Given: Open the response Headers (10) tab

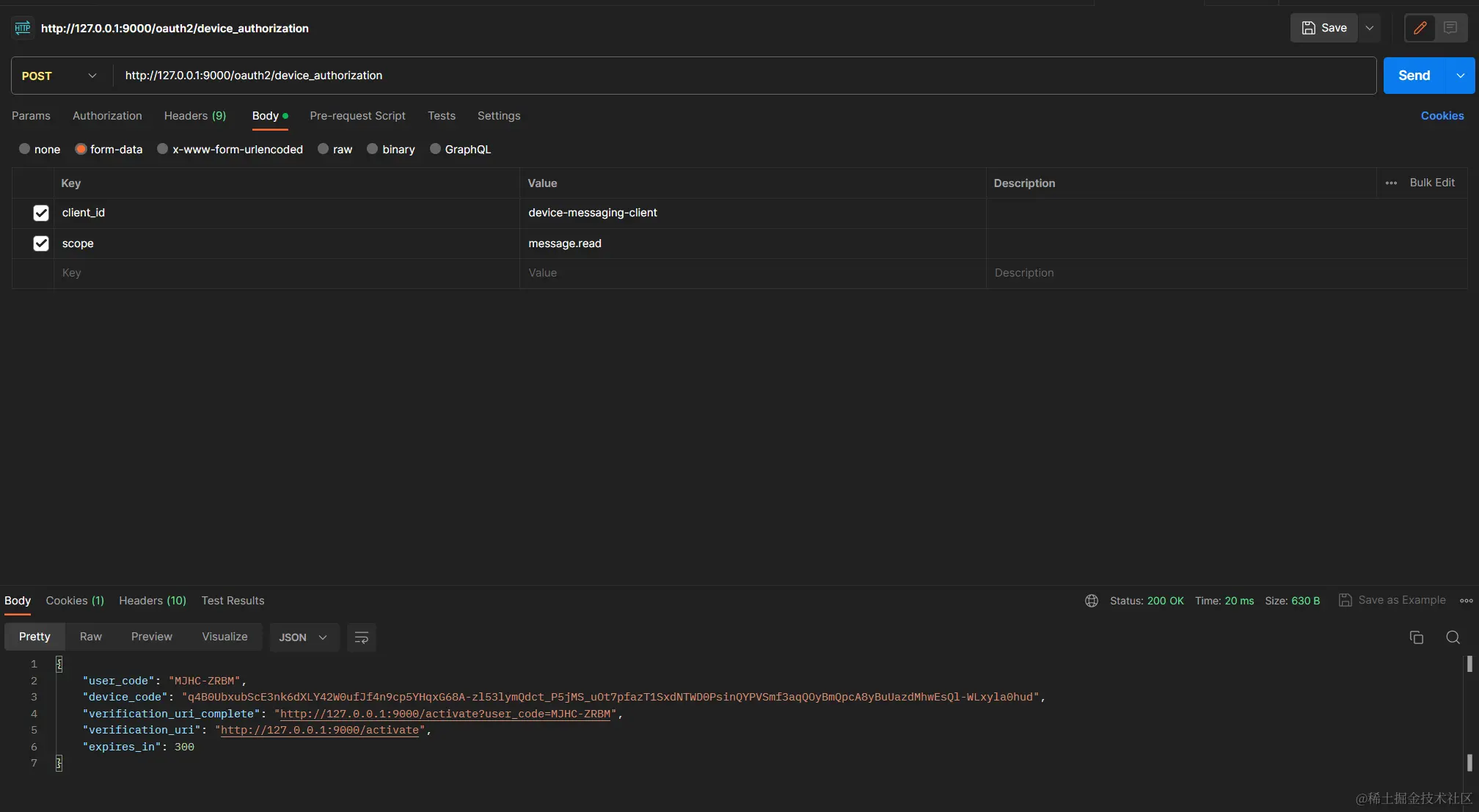Looking at the screenshot, I should (153, 601).
